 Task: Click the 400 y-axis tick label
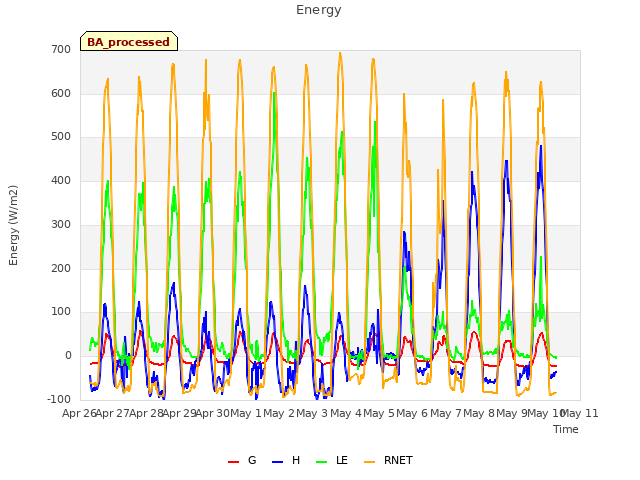(x=61, y=180)
